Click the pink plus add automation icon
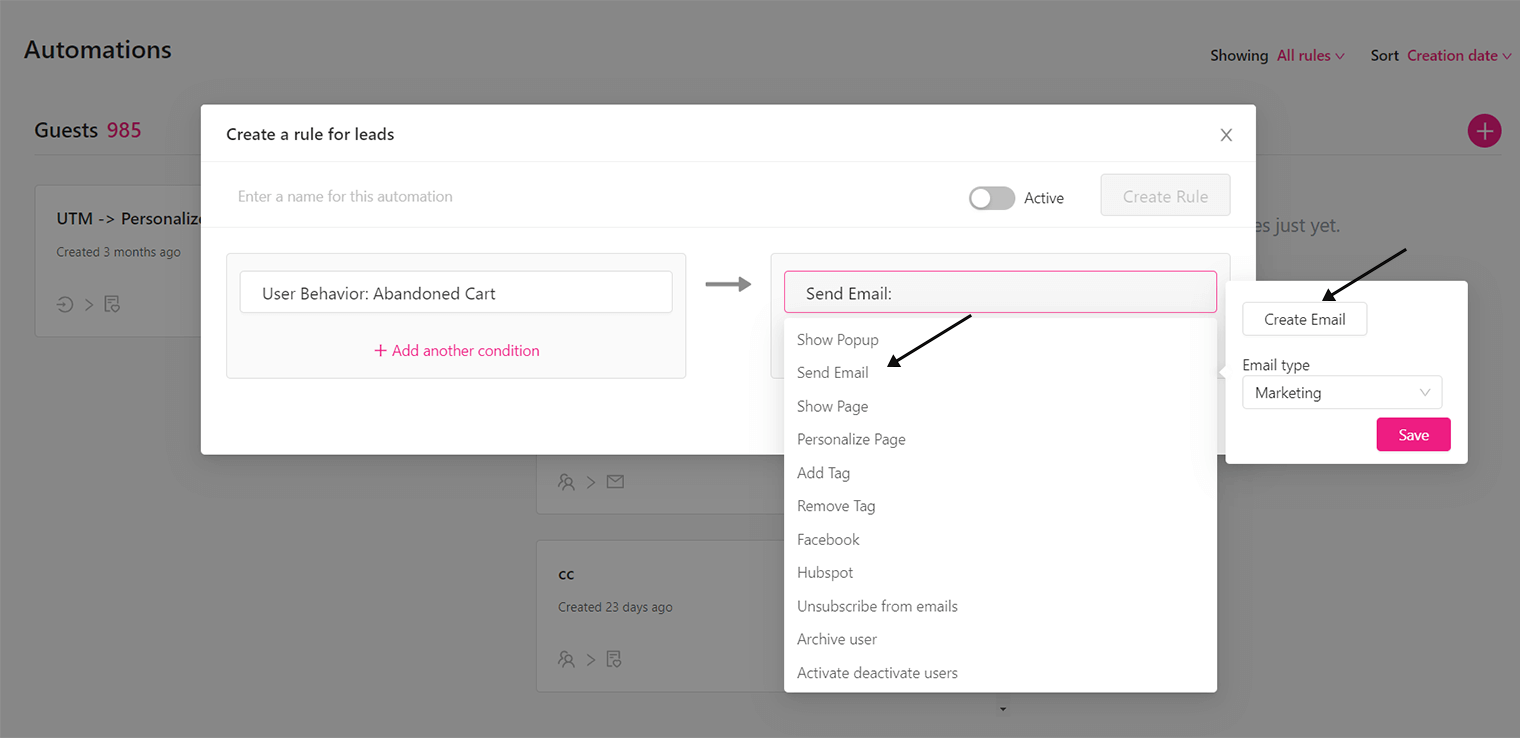The width and height of the screenshot is (1520, 738). (x=1484, y=131)
